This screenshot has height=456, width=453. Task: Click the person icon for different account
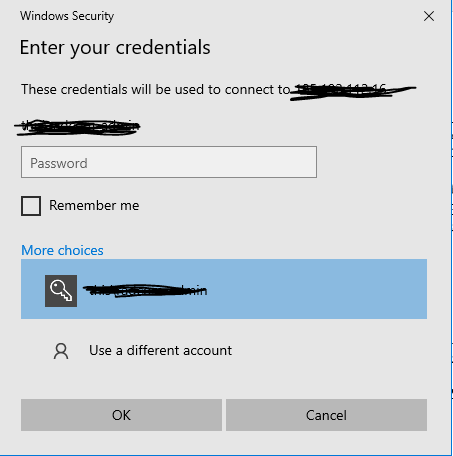61,351
